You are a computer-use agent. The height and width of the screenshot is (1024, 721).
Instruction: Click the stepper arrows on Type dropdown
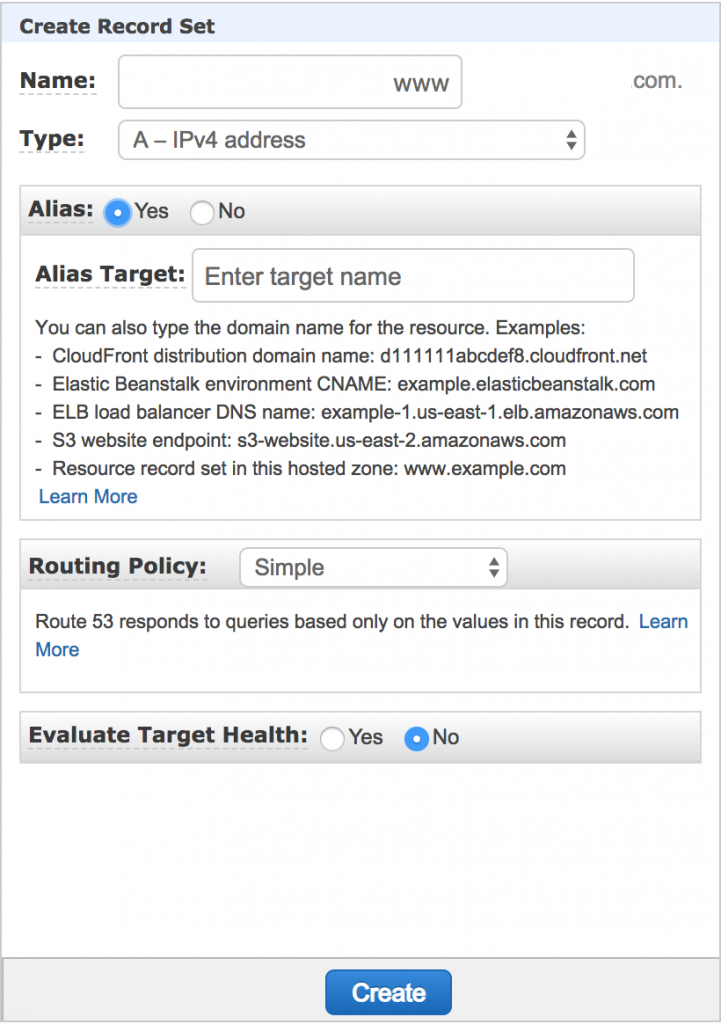[571, 140]
